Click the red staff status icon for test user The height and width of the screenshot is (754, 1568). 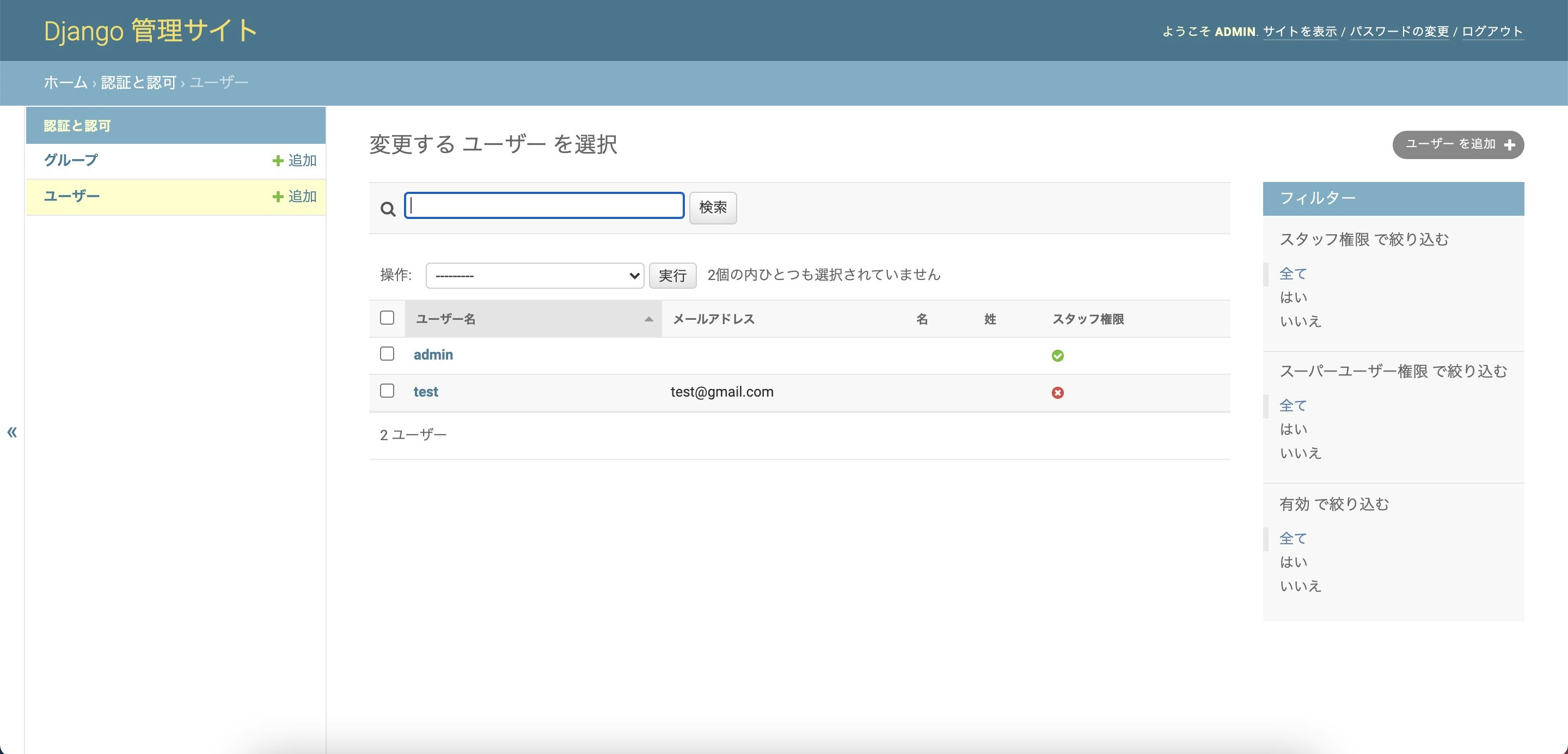(1057, 393)
